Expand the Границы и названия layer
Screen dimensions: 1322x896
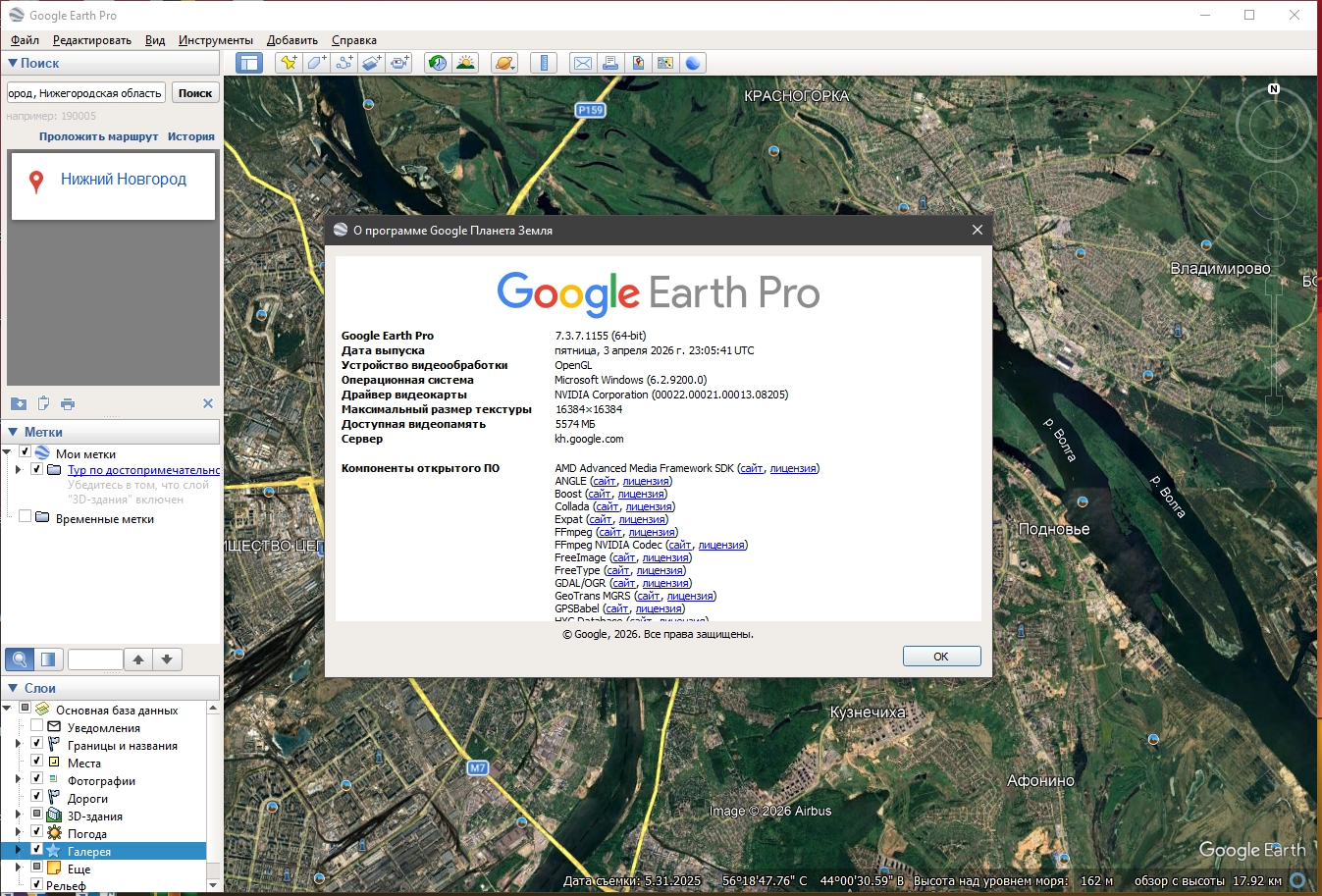(x=19, y=745)
